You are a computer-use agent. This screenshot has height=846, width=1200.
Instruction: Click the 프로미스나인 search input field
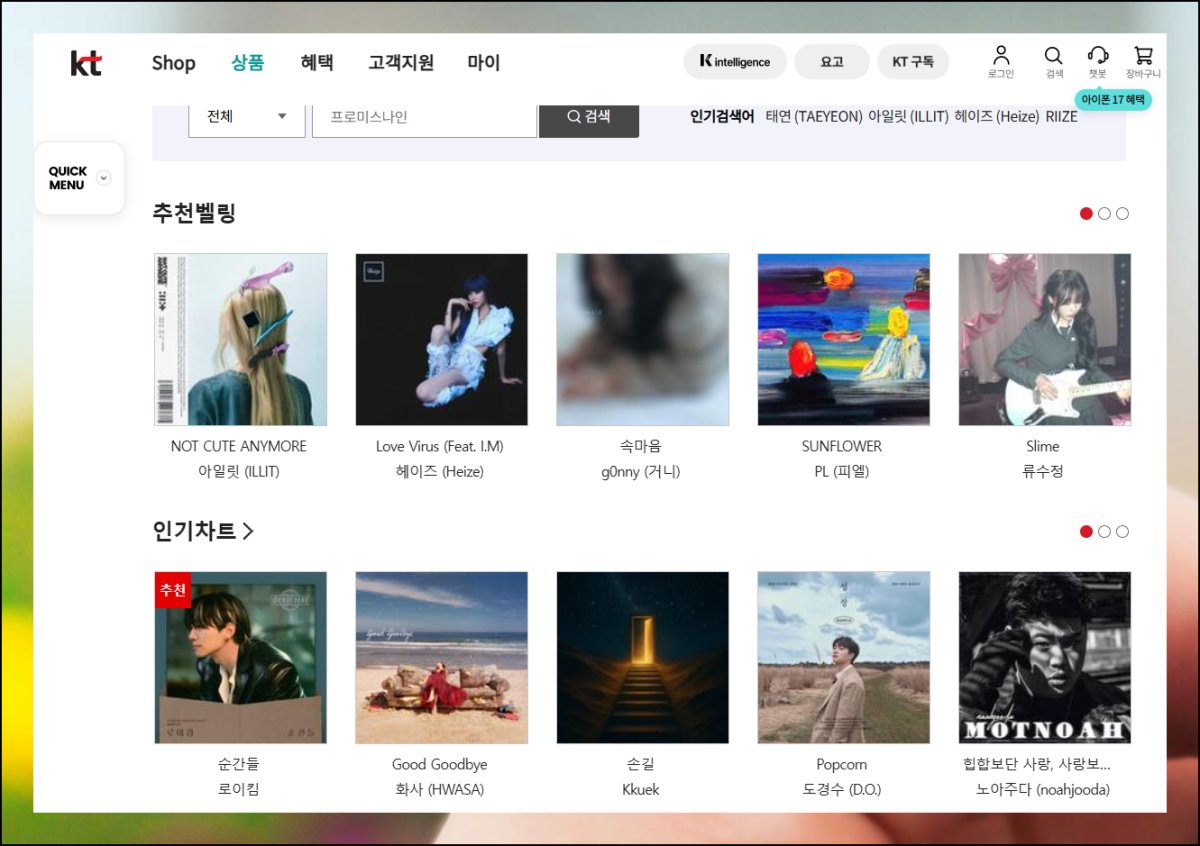424,117
